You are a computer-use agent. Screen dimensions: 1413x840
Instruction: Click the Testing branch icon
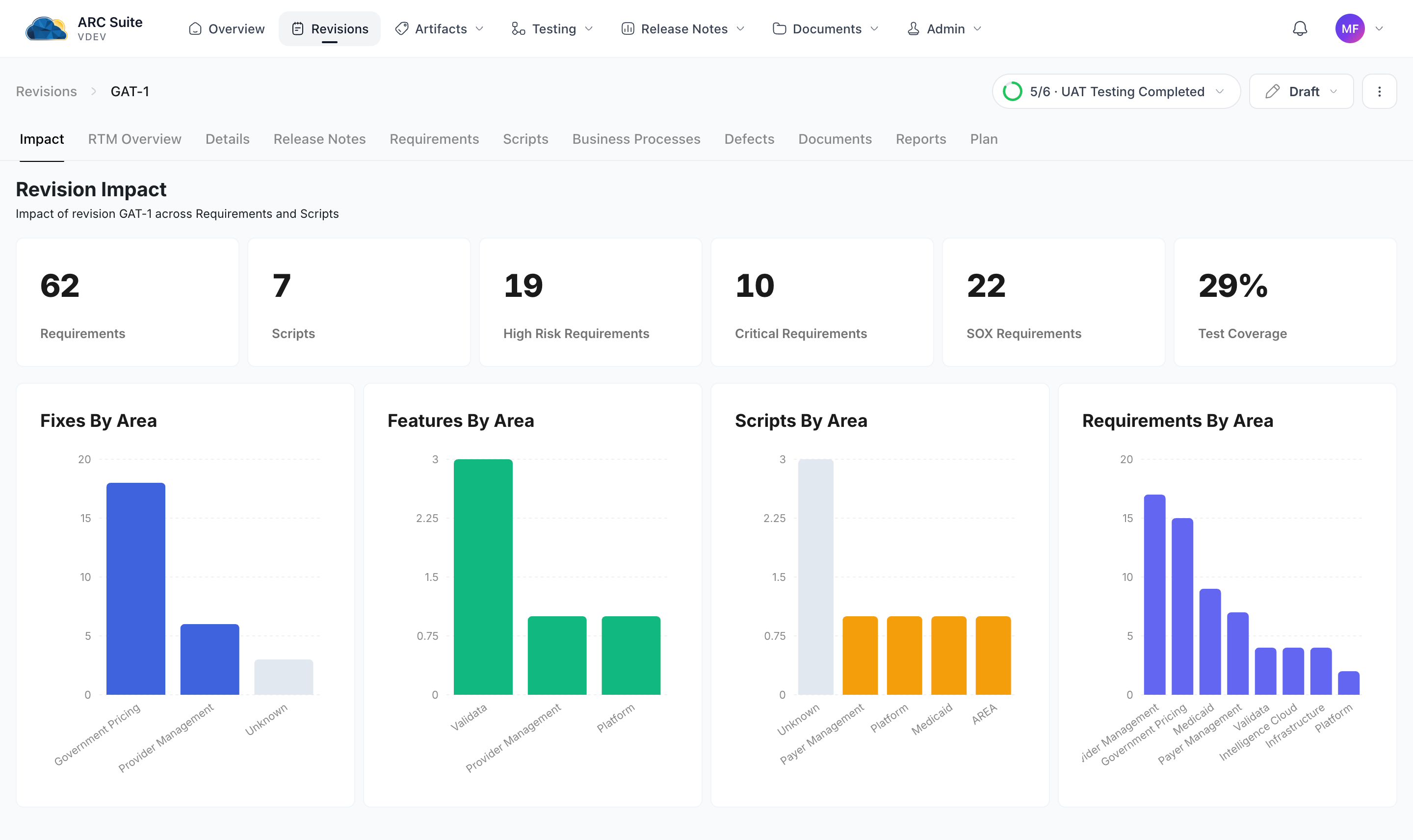click(x=518, y=29)
